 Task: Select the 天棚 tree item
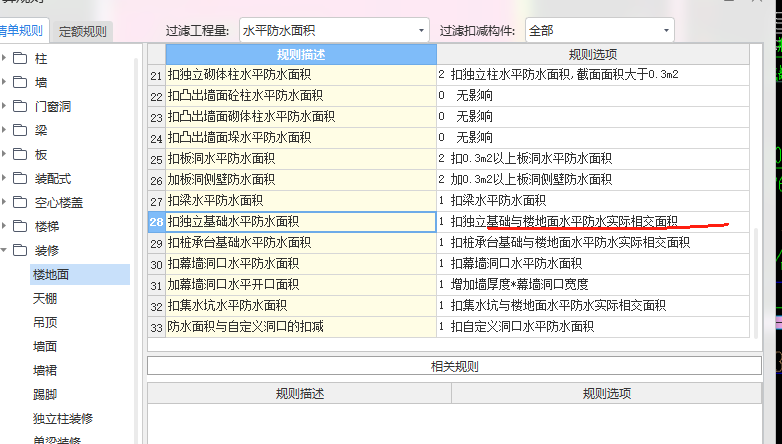45,298
